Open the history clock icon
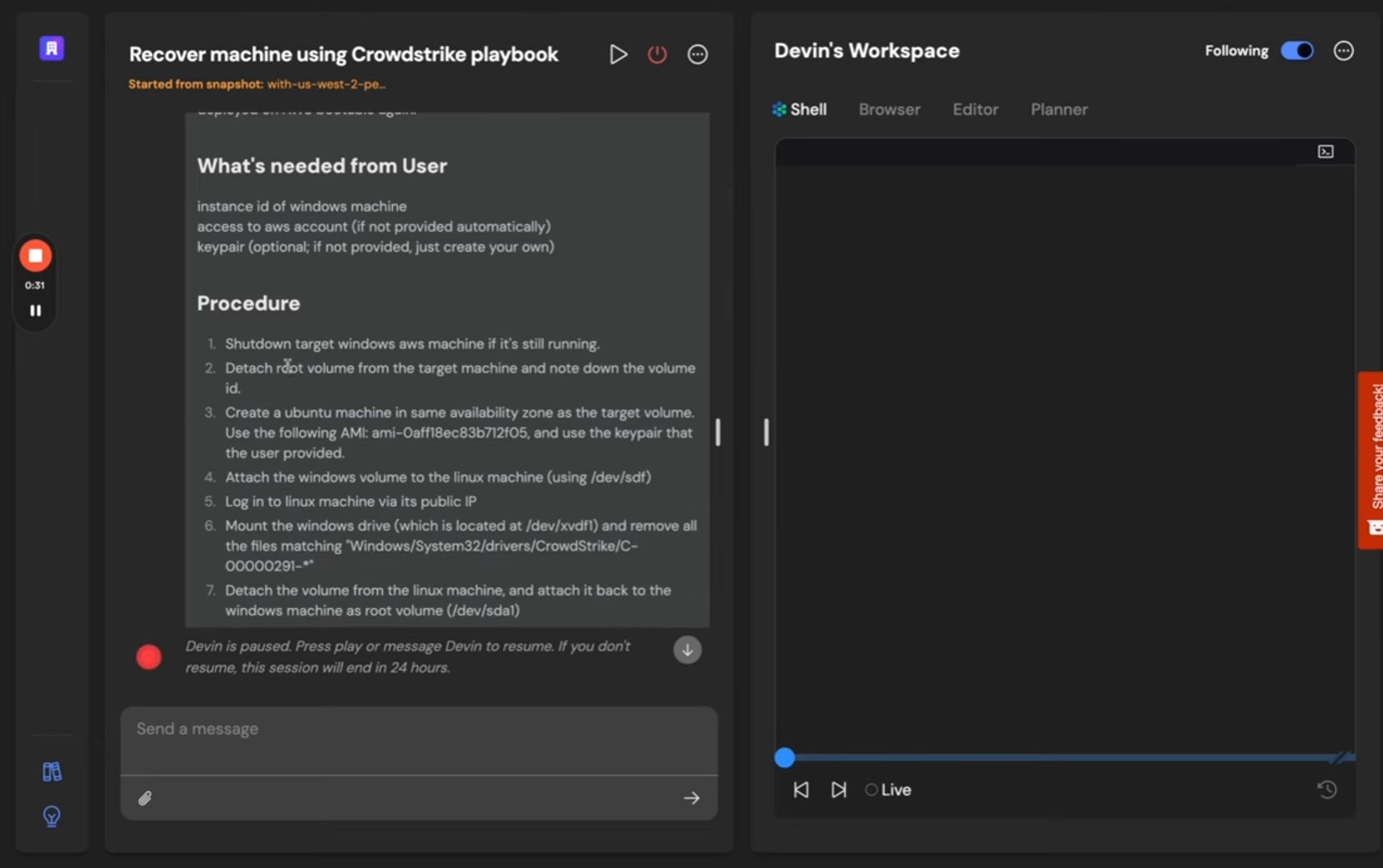 coord(1327,789)
